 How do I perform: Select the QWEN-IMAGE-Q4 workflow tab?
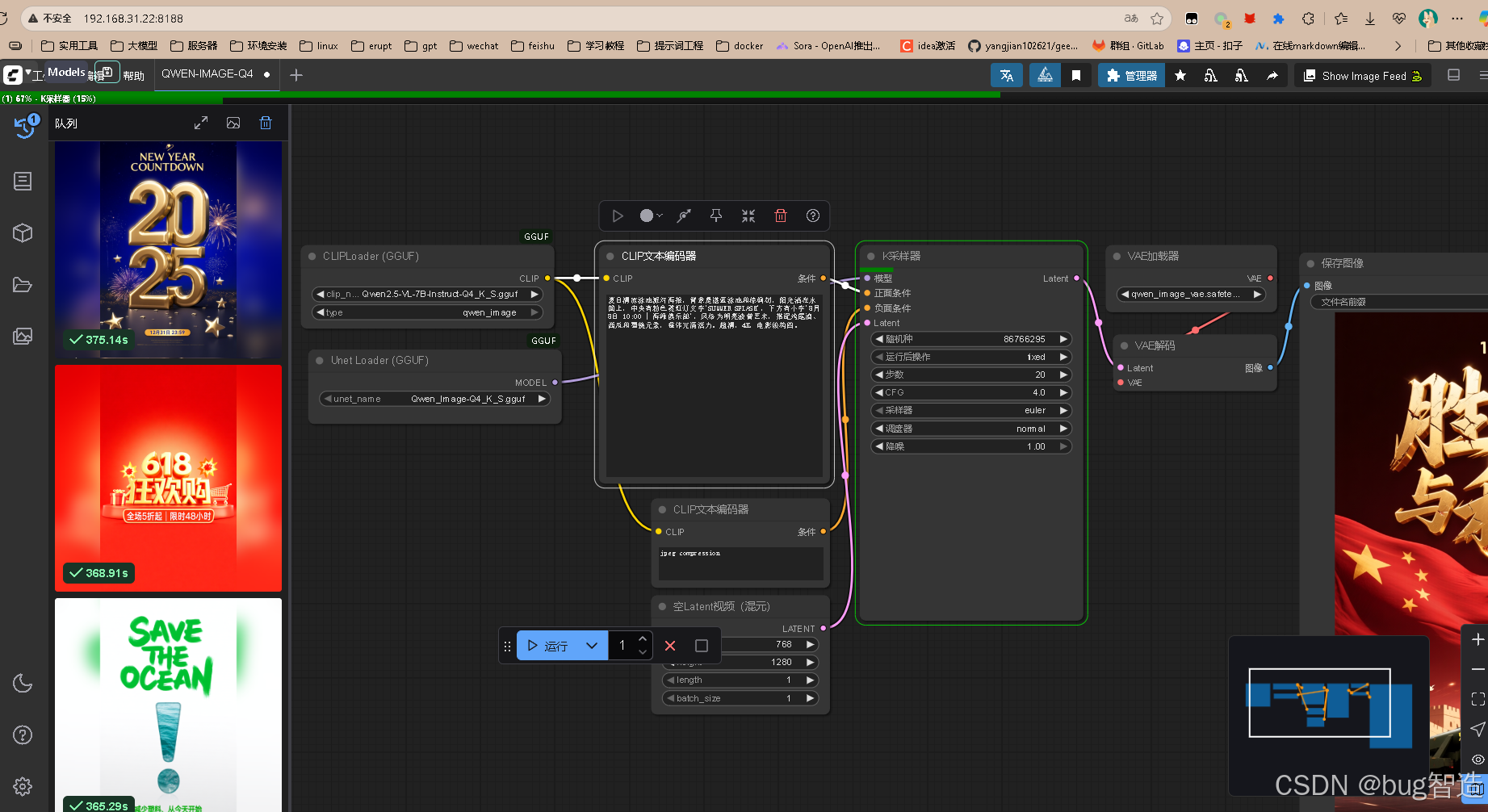click(207, 73)
